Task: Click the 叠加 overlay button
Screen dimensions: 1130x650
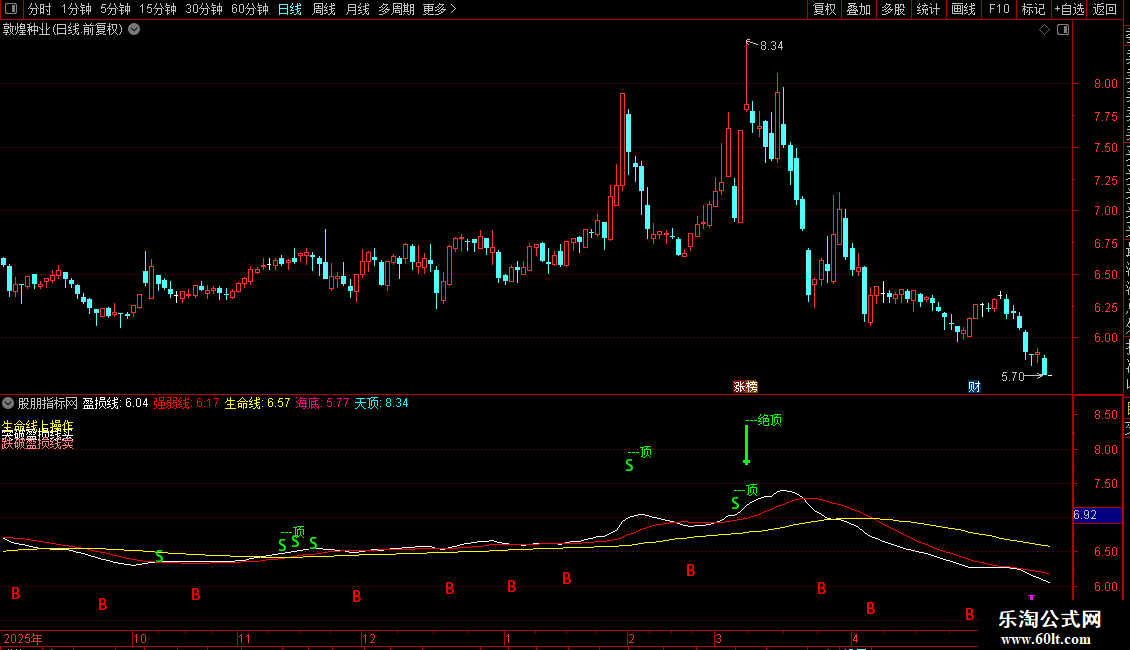Action: click(x=858, y=9)
